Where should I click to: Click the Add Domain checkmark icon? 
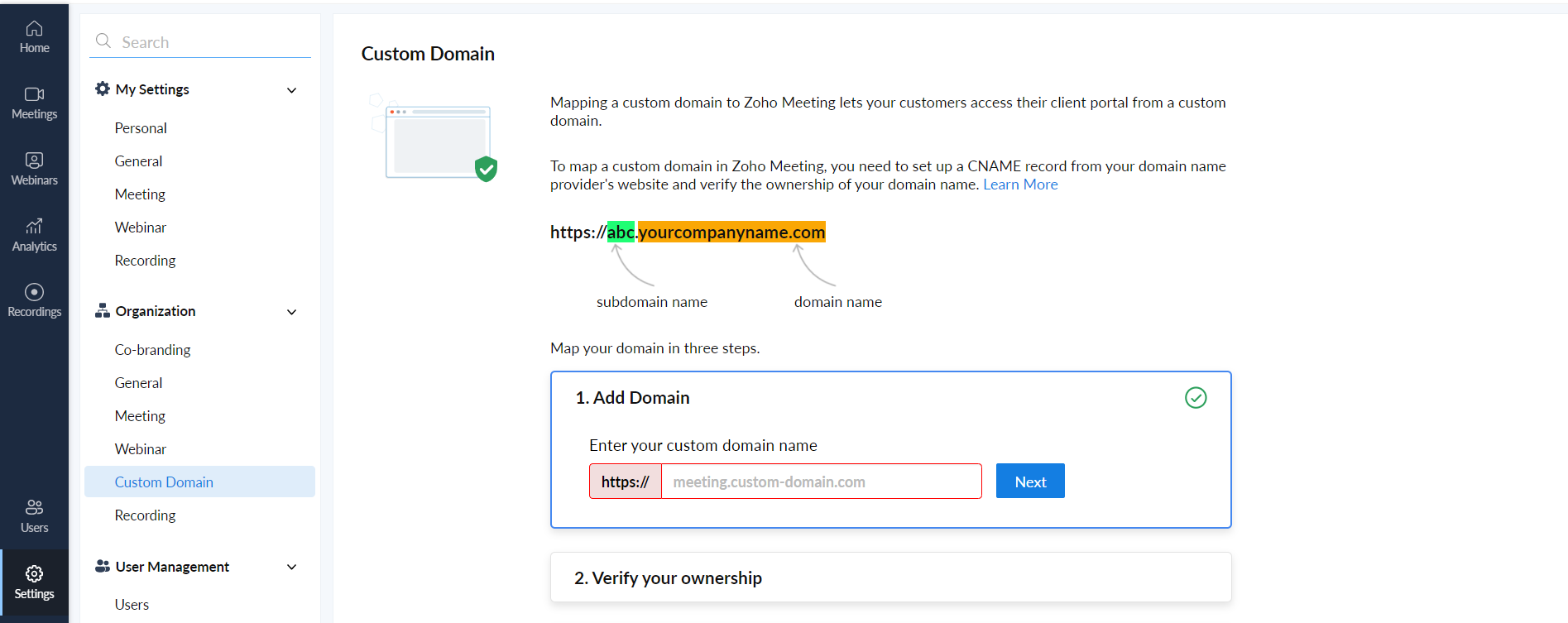[x=1196, y=398]
